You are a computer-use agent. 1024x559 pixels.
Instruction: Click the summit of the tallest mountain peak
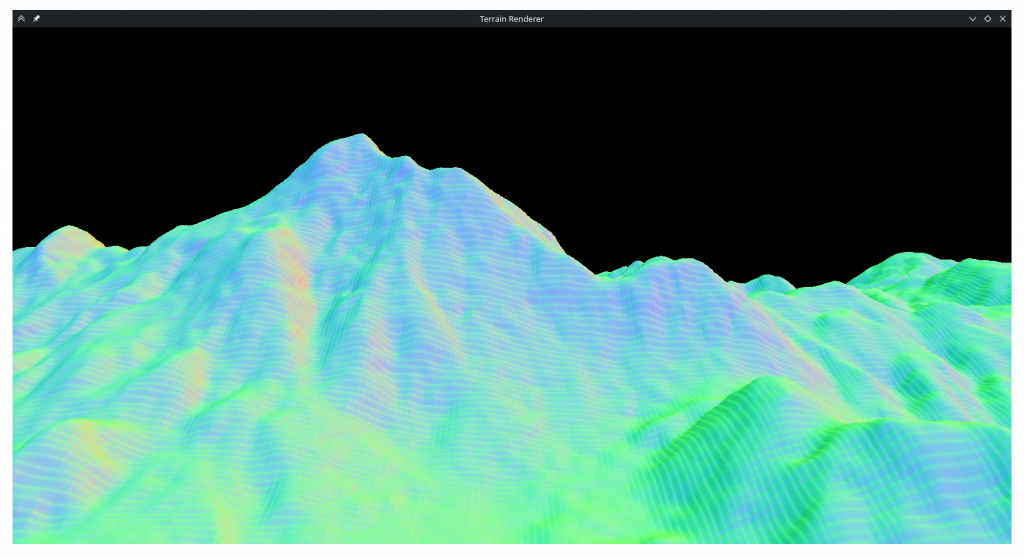coord(358,137)
